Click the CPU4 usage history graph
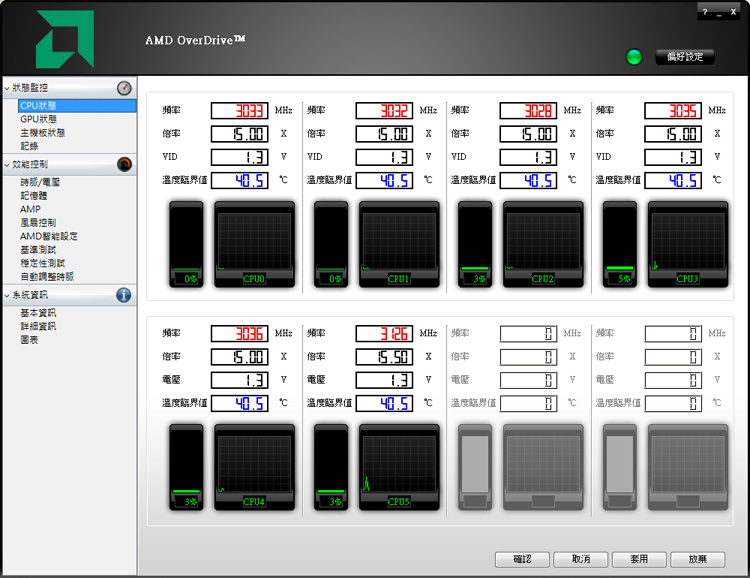750x578 pixels. (x=254, y=467)
